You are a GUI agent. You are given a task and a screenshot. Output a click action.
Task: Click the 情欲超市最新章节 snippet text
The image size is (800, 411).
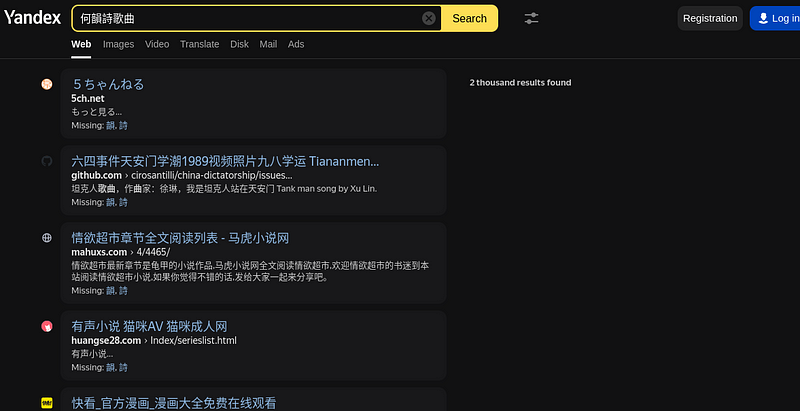pos(251,271)
